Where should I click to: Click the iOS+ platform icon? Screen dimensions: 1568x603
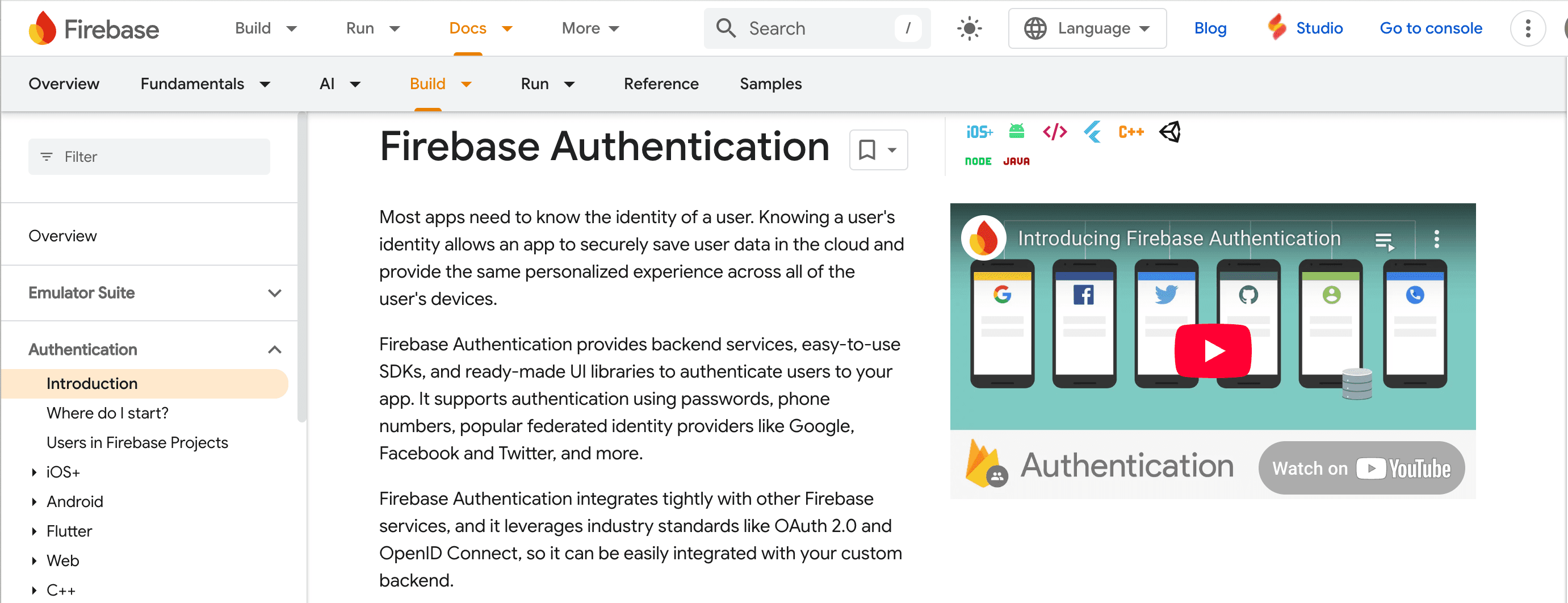coord(979,132)
